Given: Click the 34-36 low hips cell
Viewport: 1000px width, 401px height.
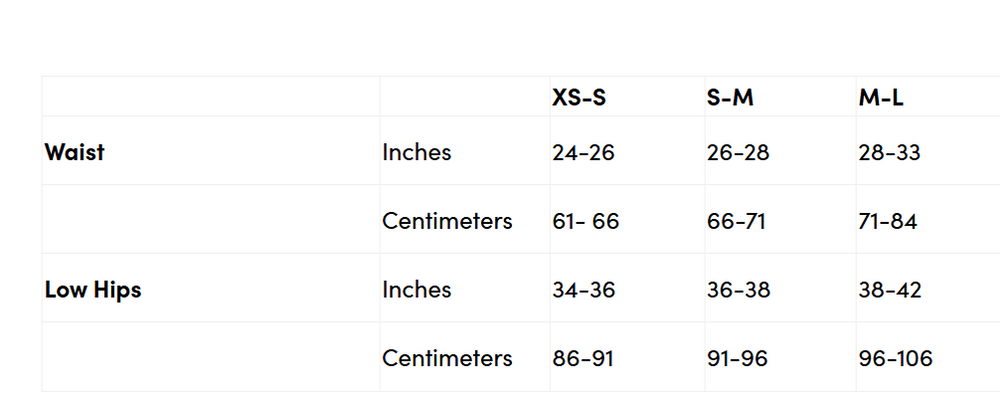Looking at the screenshot, I should tap(583, 290).
